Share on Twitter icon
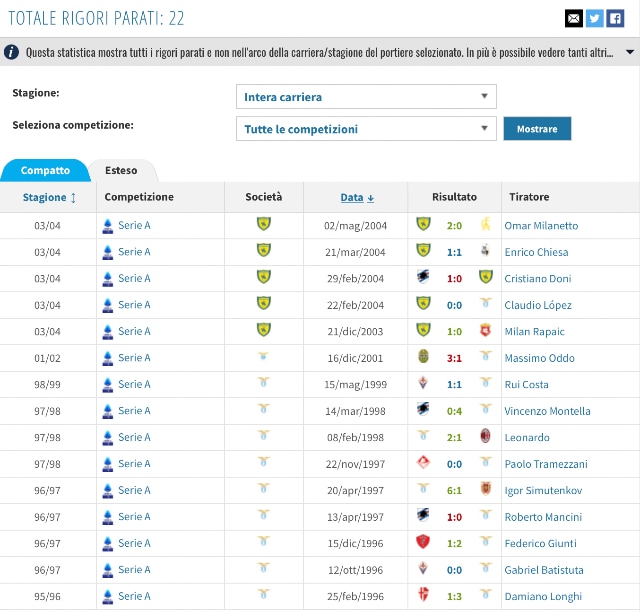 [594, 18]
